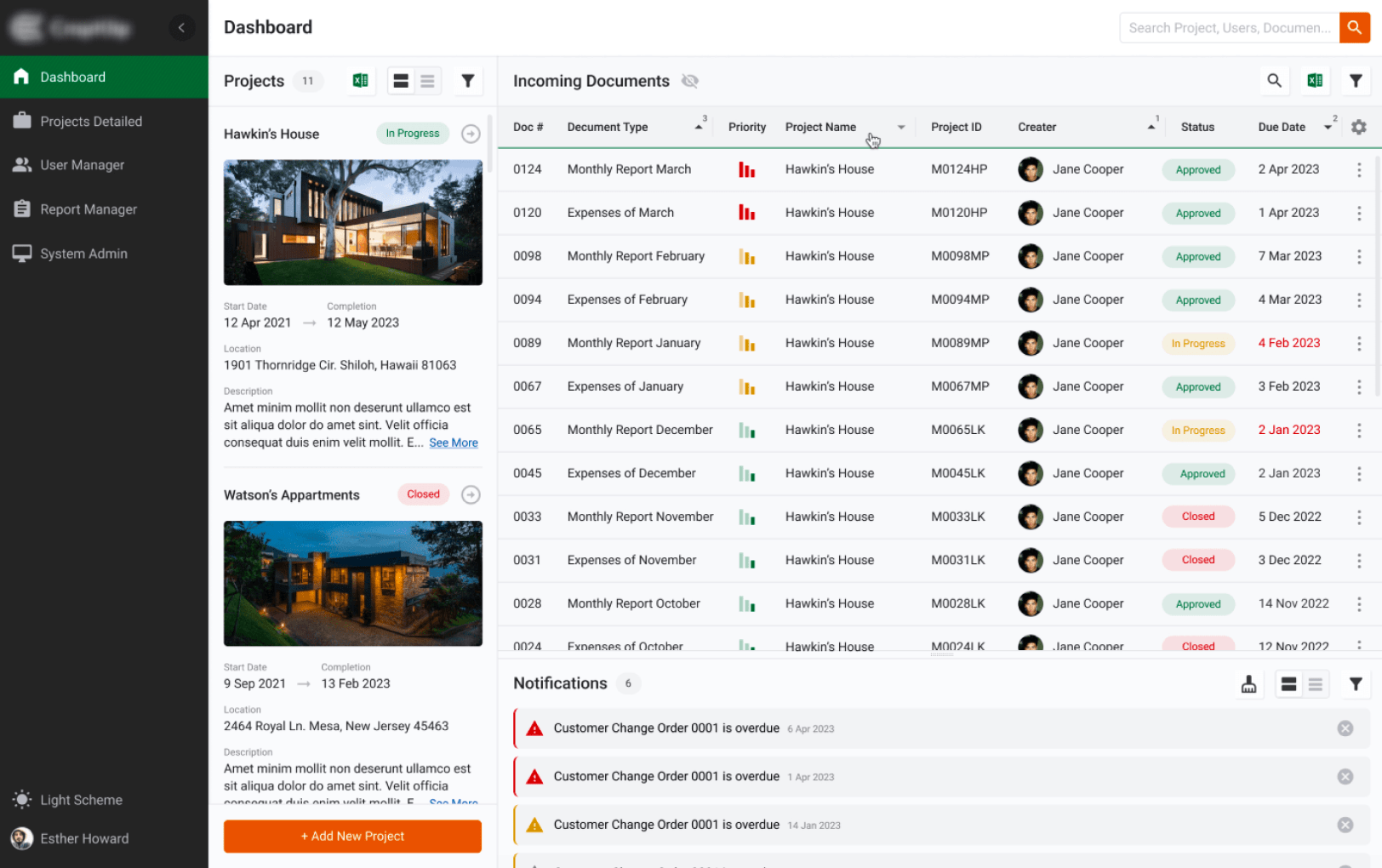Dismiss the overdue notification from 6 Apr 2023
Viewport: 1382px width, 868px height.
[1345, 728]
